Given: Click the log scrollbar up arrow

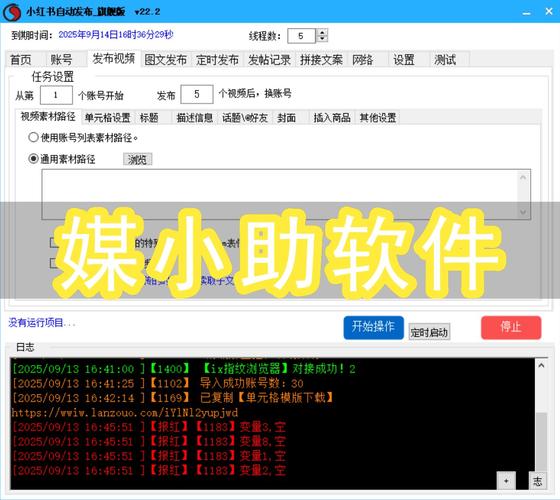Looking at the screenshot, I should (x=541, y=365).
